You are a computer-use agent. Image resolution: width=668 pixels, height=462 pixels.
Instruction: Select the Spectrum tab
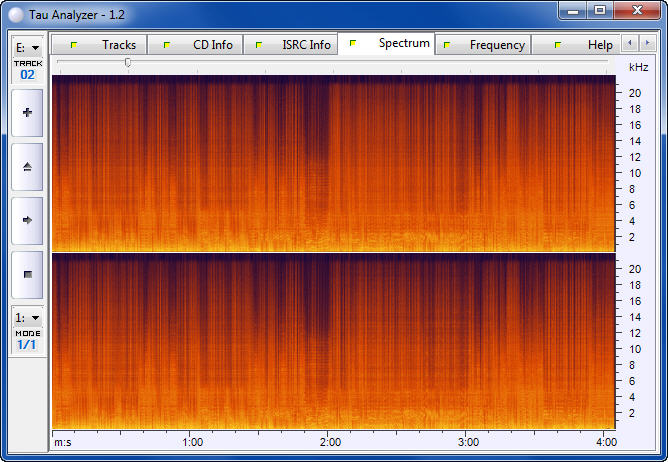click(x=388, y=44)
